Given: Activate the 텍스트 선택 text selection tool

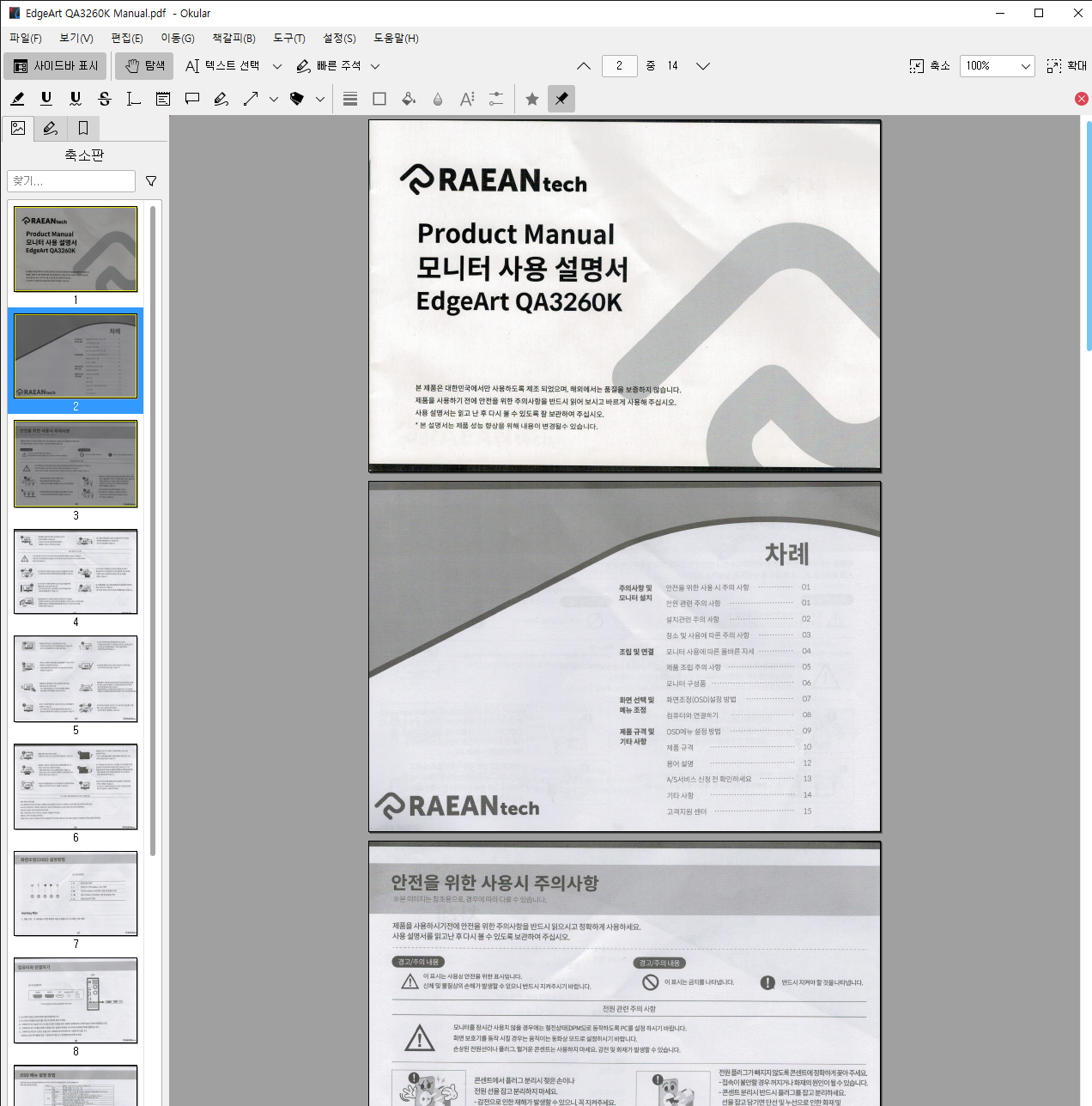Looking at the screenshot, I should pyautogui.click(x=222, y=66).
